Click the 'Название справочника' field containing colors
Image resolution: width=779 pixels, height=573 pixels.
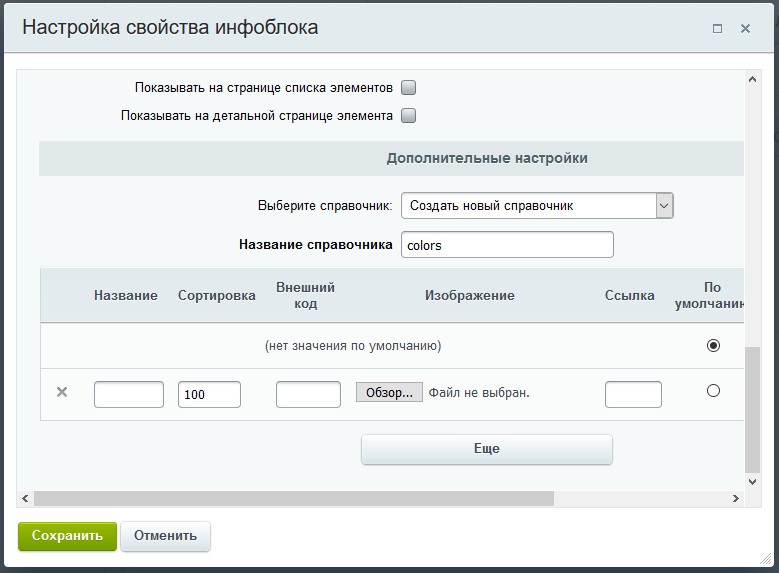(507, 245)
